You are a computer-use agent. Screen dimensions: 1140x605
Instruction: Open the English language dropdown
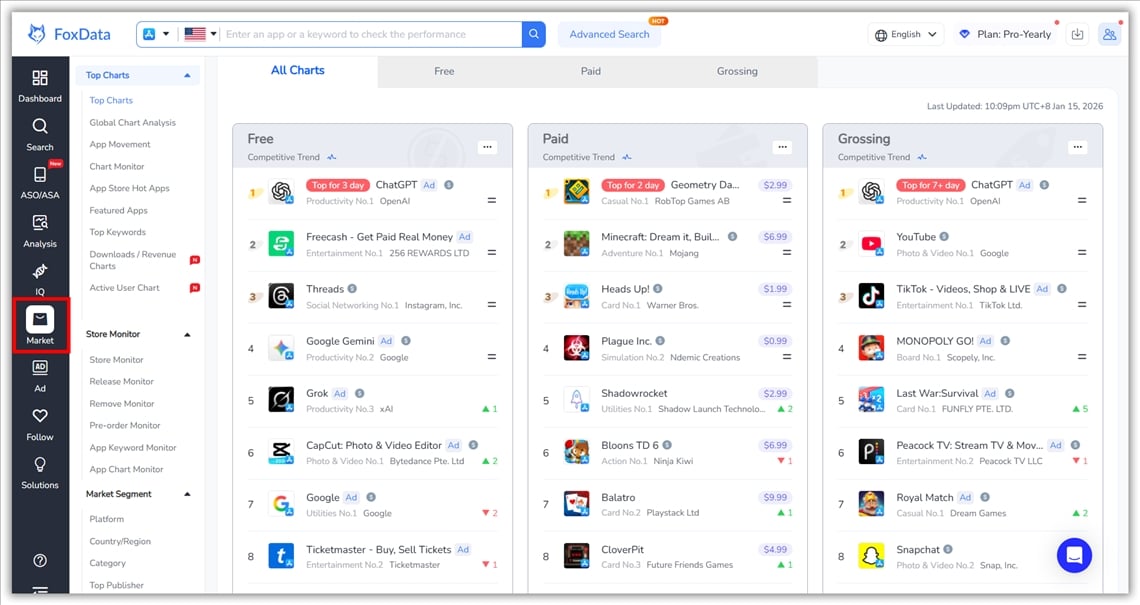pyautogui.click(x=905, y=33)
